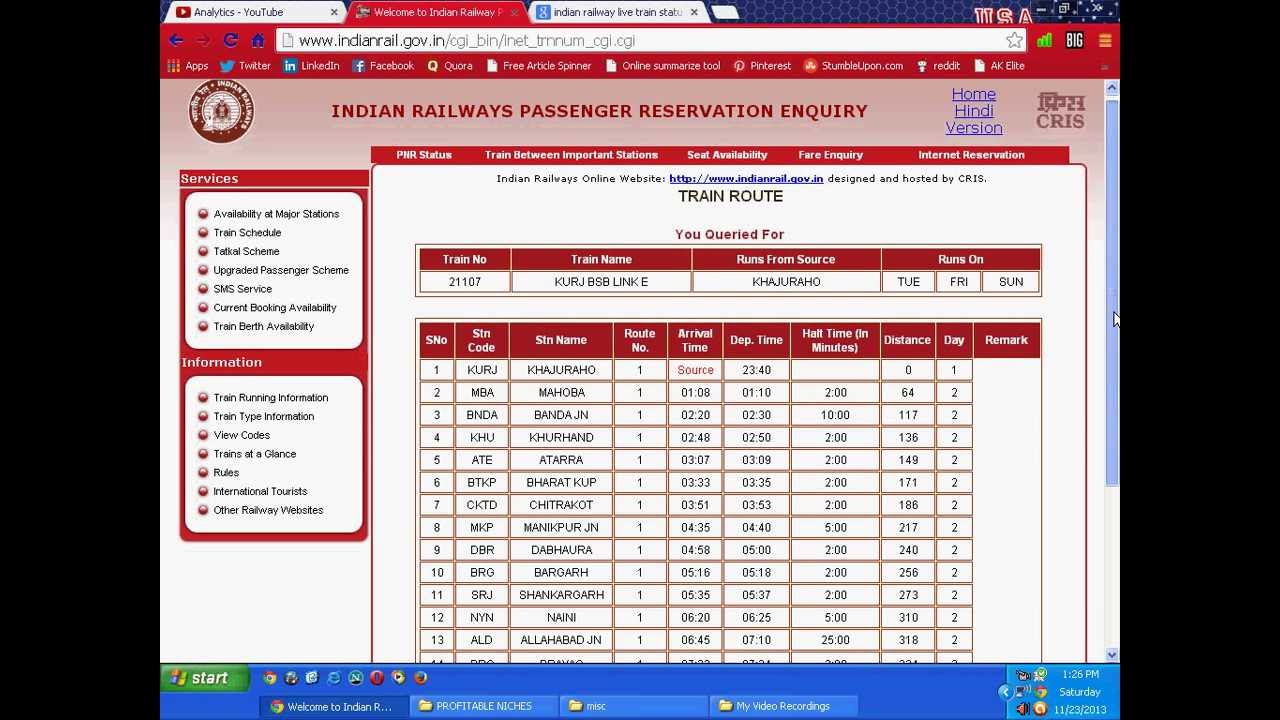Screen dimensions: 1280x720
Task: Open the Windows start button
Action: click(x=204, y=678)
